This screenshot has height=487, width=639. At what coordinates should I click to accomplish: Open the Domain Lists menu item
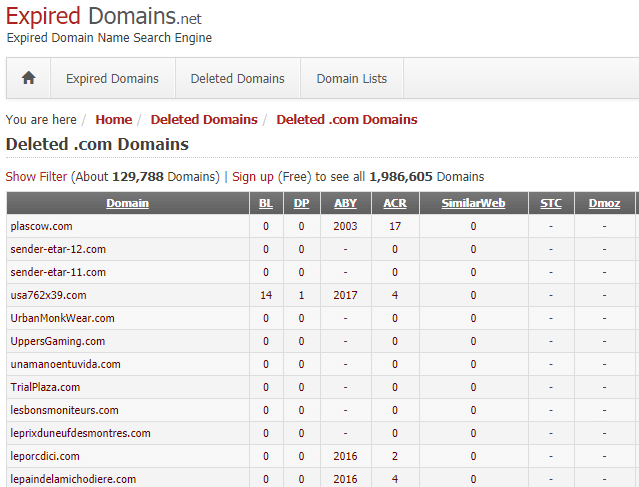pyautogui.click(x=352, y=78)
